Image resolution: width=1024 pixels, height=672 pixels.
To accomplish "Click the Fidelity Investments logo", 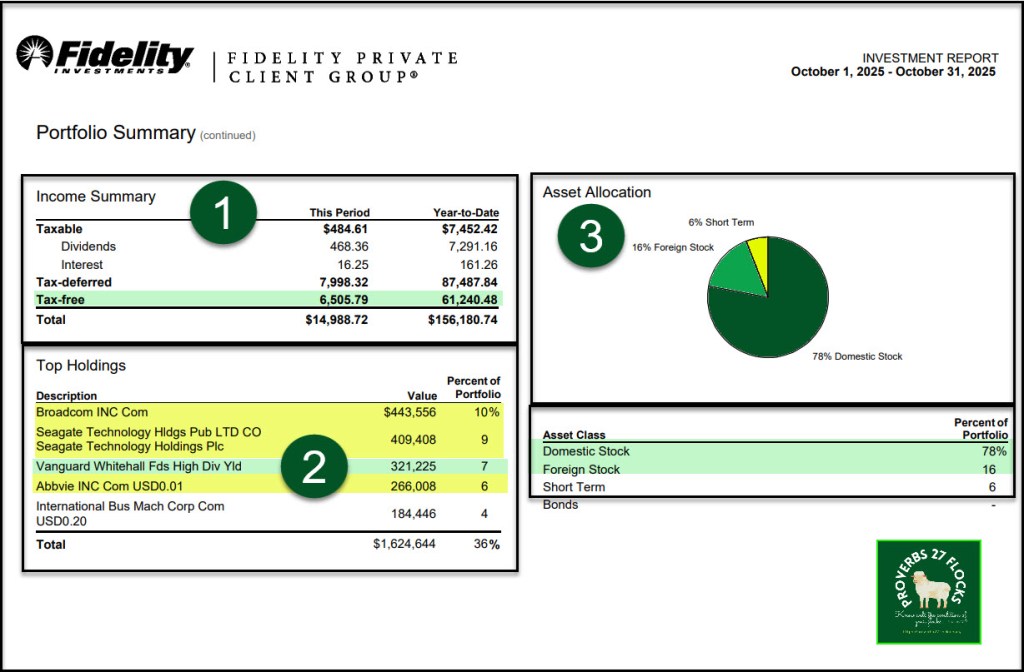I will pos(105,55).
